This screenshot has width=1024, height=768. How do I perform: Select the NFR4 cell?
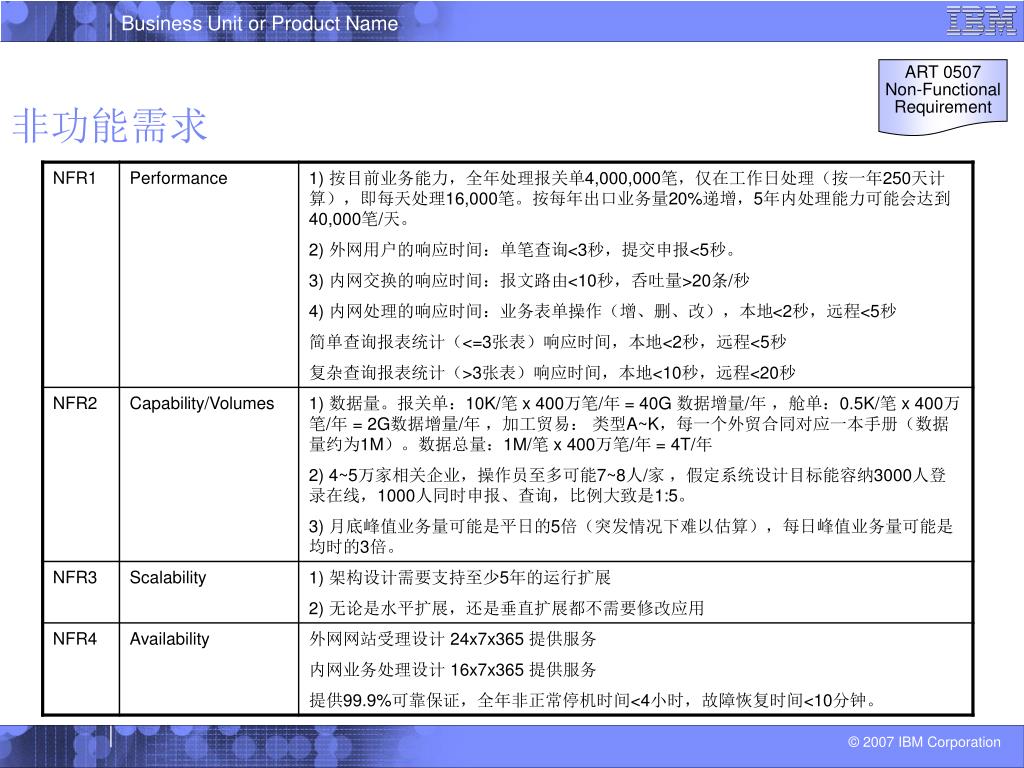click(x=81, y=669)
